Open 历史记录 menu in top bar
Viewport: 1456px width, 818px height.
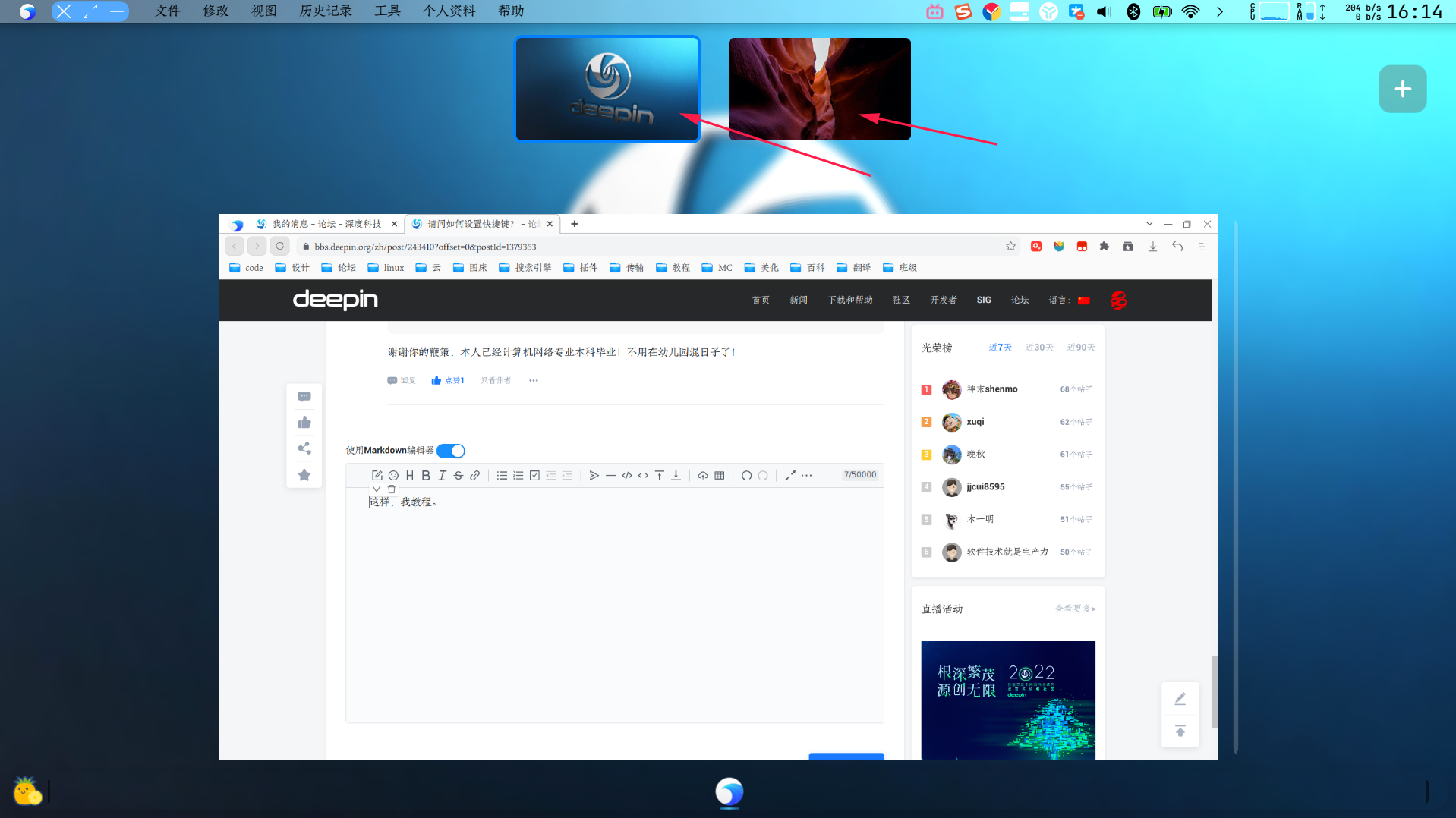pyautogui.click(x=326, y=11)
